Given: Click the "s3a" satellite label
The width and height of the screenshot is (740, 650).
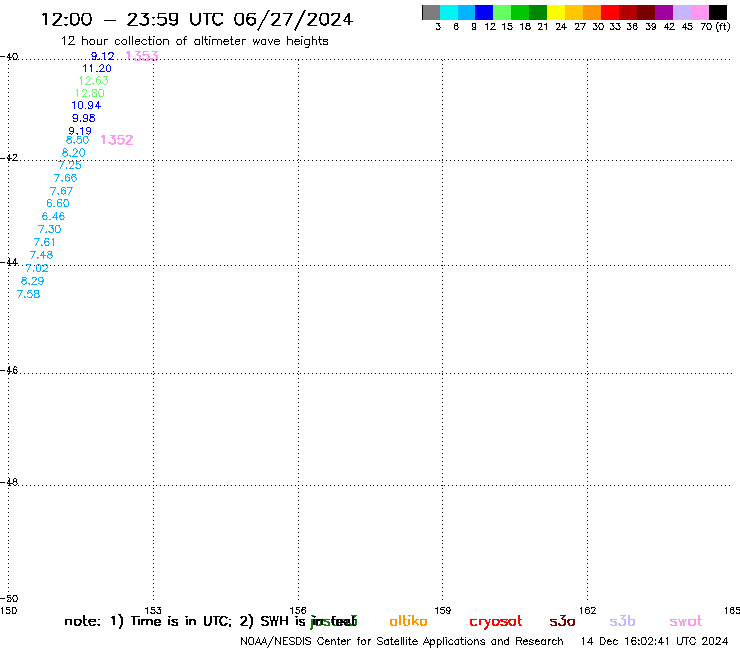Looking at the screenshot, I should 562,621.
